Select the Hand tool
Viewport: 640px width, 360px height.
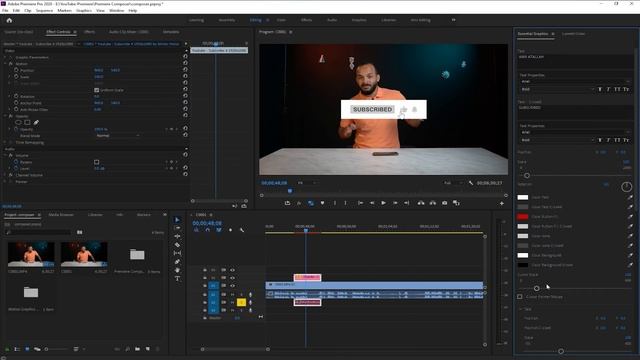click(x=177, y=270)
